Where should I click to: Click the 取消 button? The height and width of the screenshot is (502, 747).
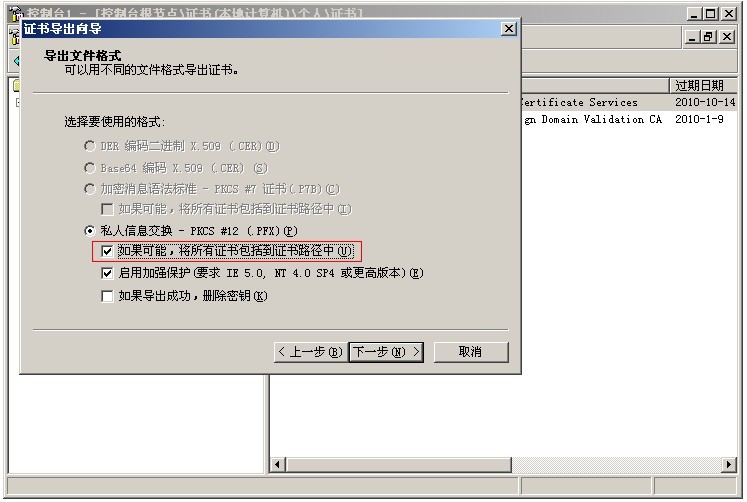(x=471, y=352)
